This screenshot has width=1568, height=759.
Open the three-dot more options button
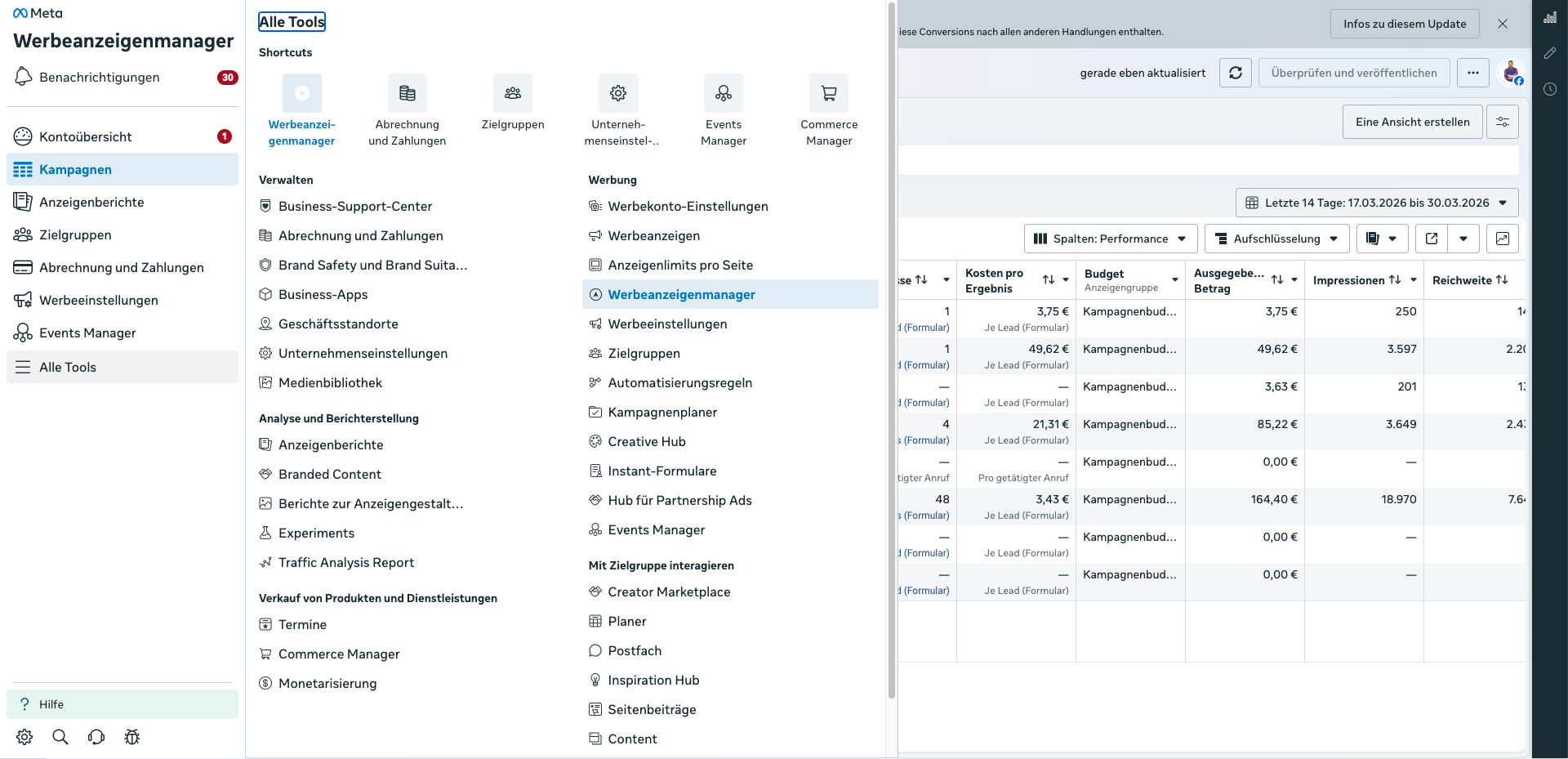(x=1473, y=73)
